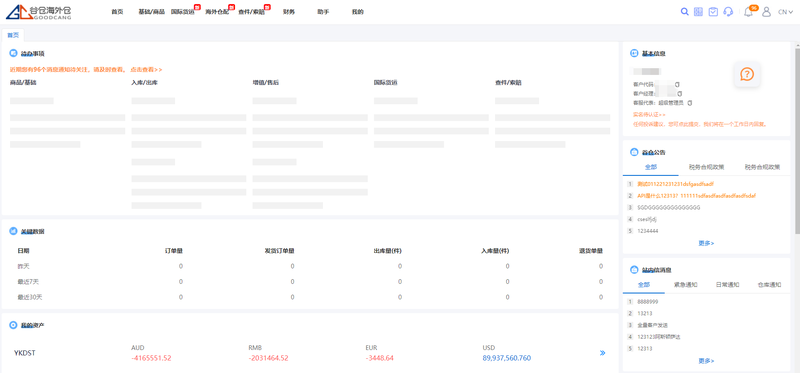Click the AUD balance -4165551.52
This screenshot has height=373, width=800.
tap(151, 358)
